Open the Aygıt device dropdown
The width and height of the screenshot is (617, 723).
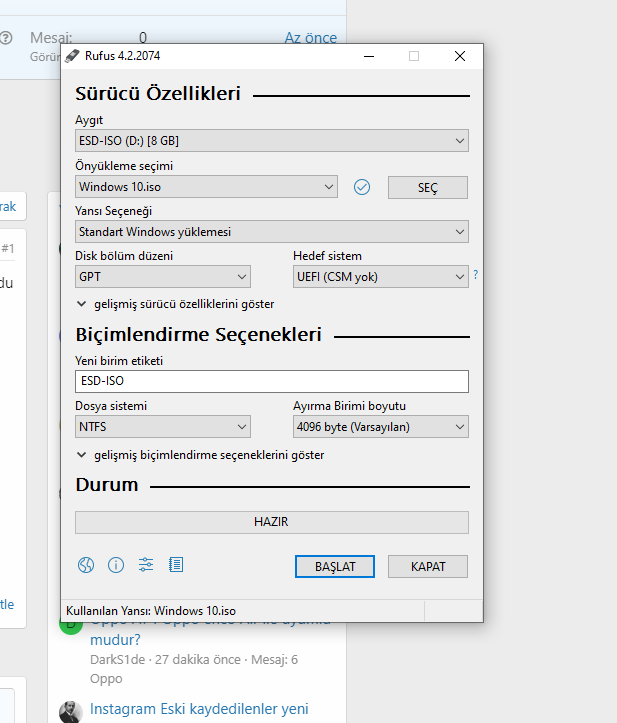(272, 141)
